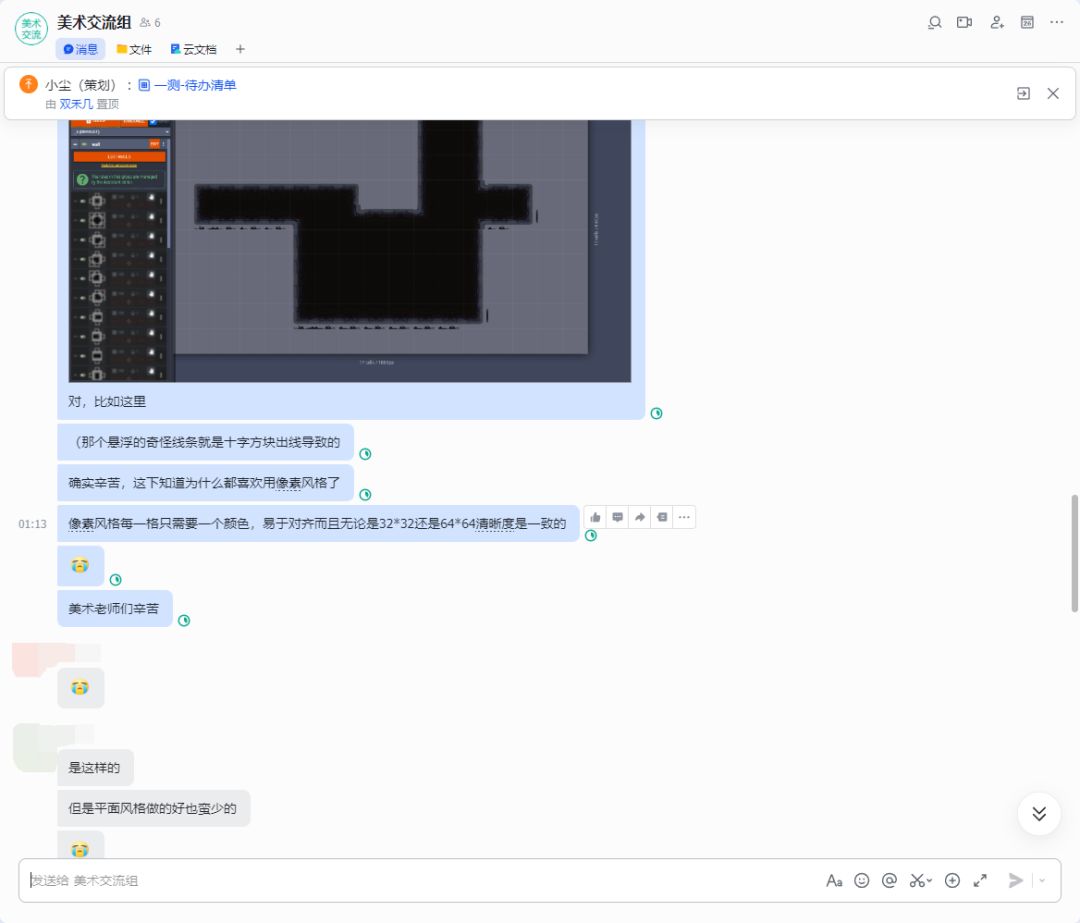Image resolution: width=1080 pixels, height=923 pixels.
Task: Open the 一测-待办清单 pinned document link
Action: pyautogui.click(x=187, y=85)
